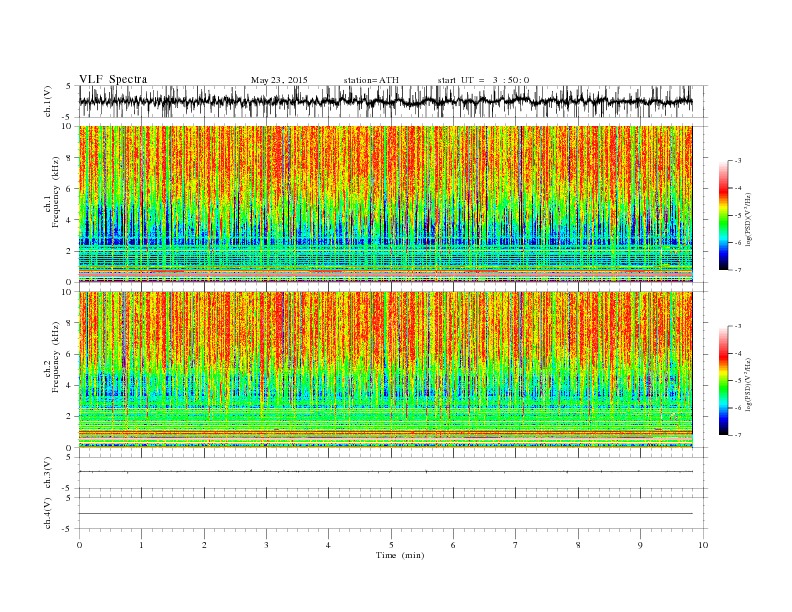
Task: Select the "start UT = 3 :50: 0" text
Action: 483,80
